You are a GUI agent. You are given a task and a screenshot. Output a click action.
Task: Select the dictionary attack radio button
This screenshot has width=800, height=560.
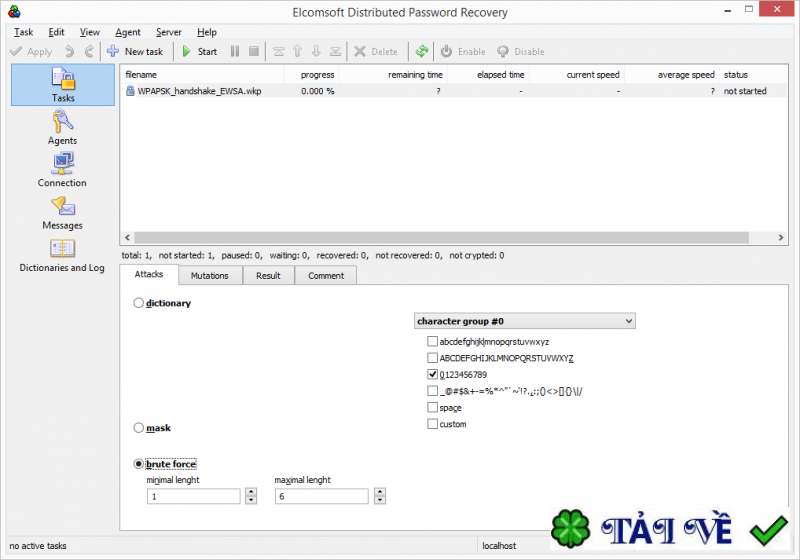[138, 303]
